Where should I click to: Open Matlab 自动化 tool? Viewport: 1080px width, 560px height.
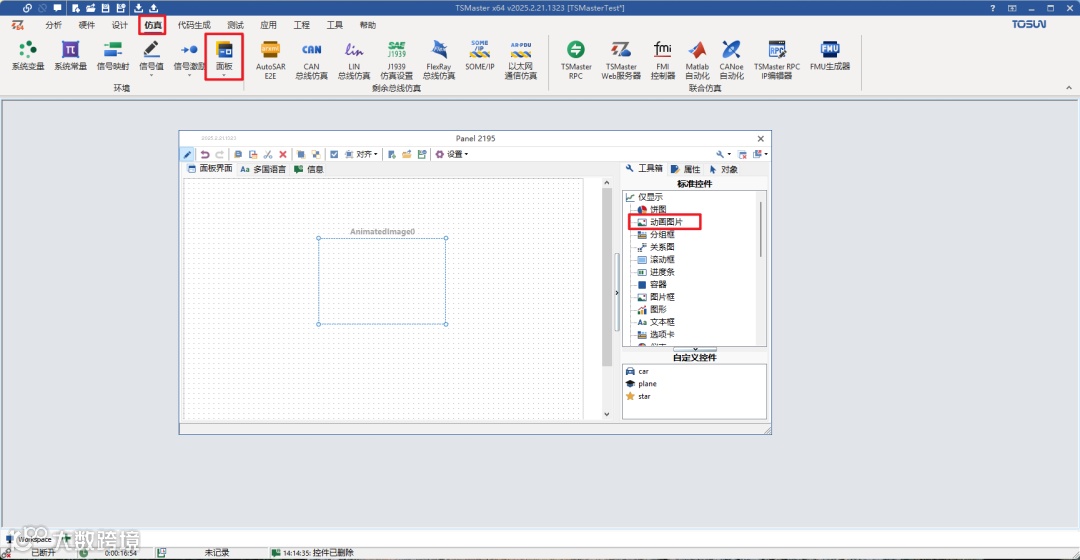tap(697, 60)
